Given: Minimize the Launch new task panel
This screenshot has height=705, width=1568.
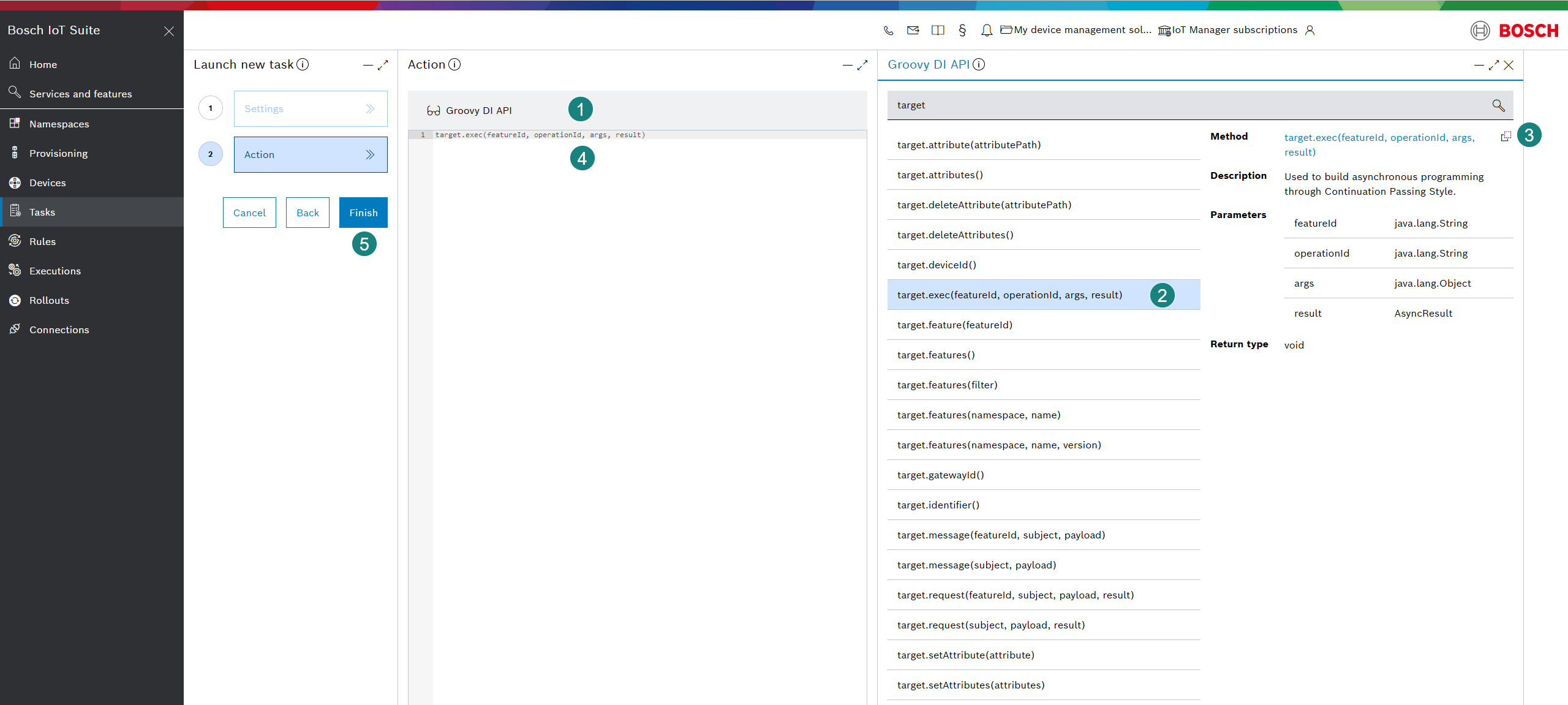Looking at the screenshot, I should pyautogui.click(x=368, y=65).
